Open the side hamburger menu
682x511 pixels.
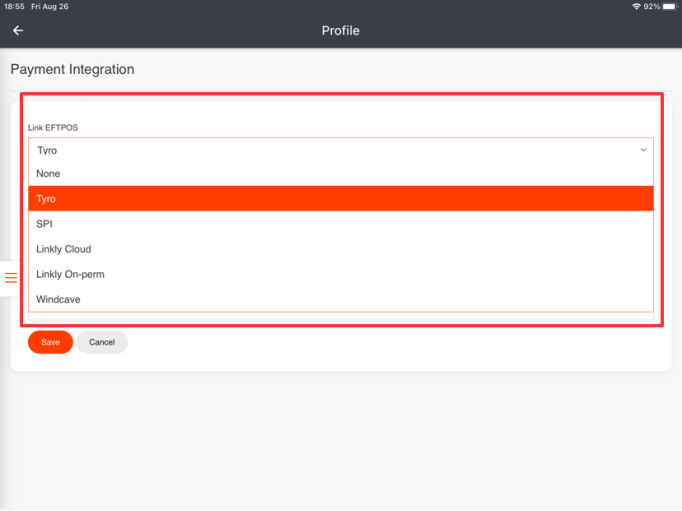[11, 278]
